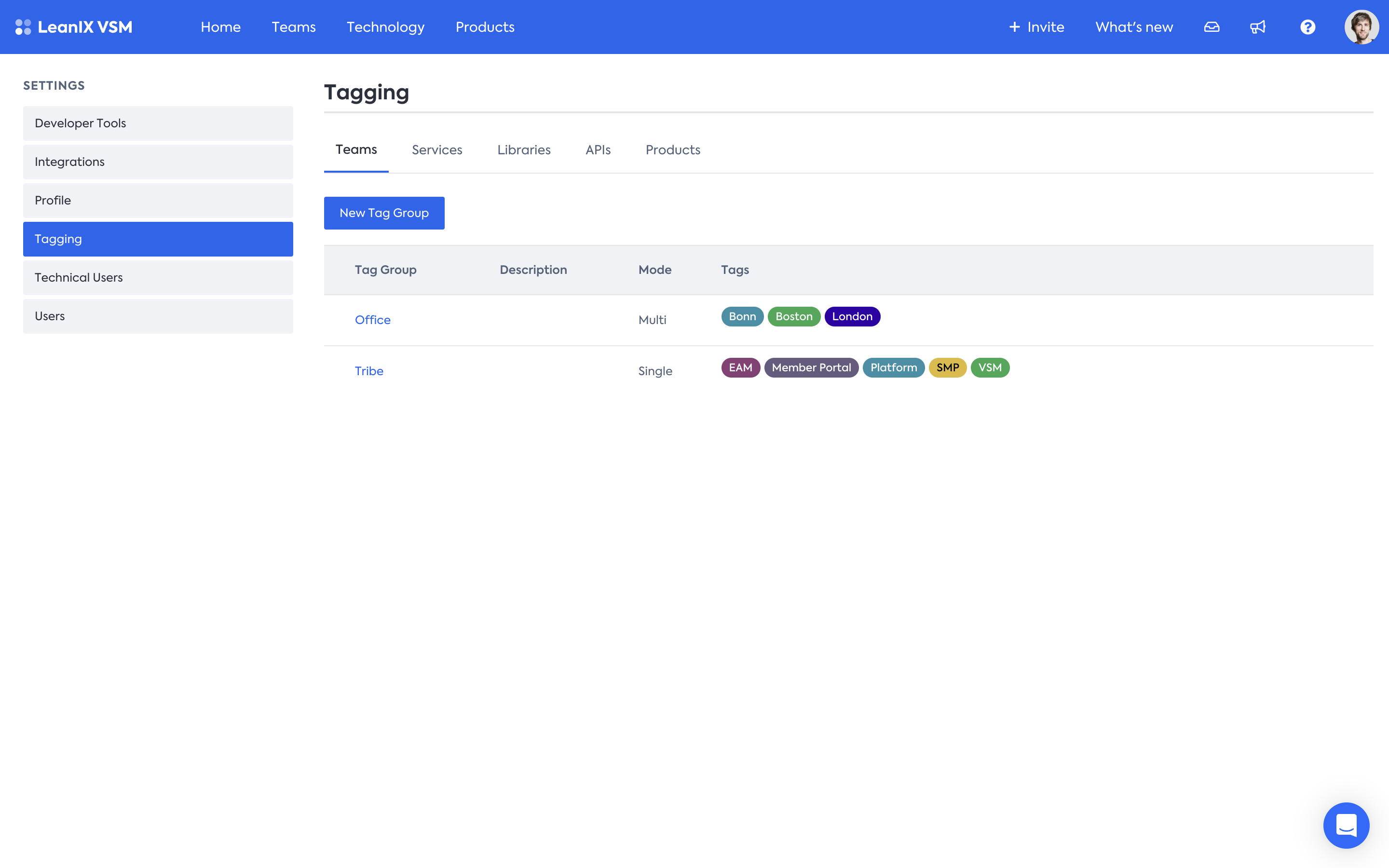This screenshot has height=868, width=1389.
Task: Switch to the Products tagging tab
Action: [673, 150]
